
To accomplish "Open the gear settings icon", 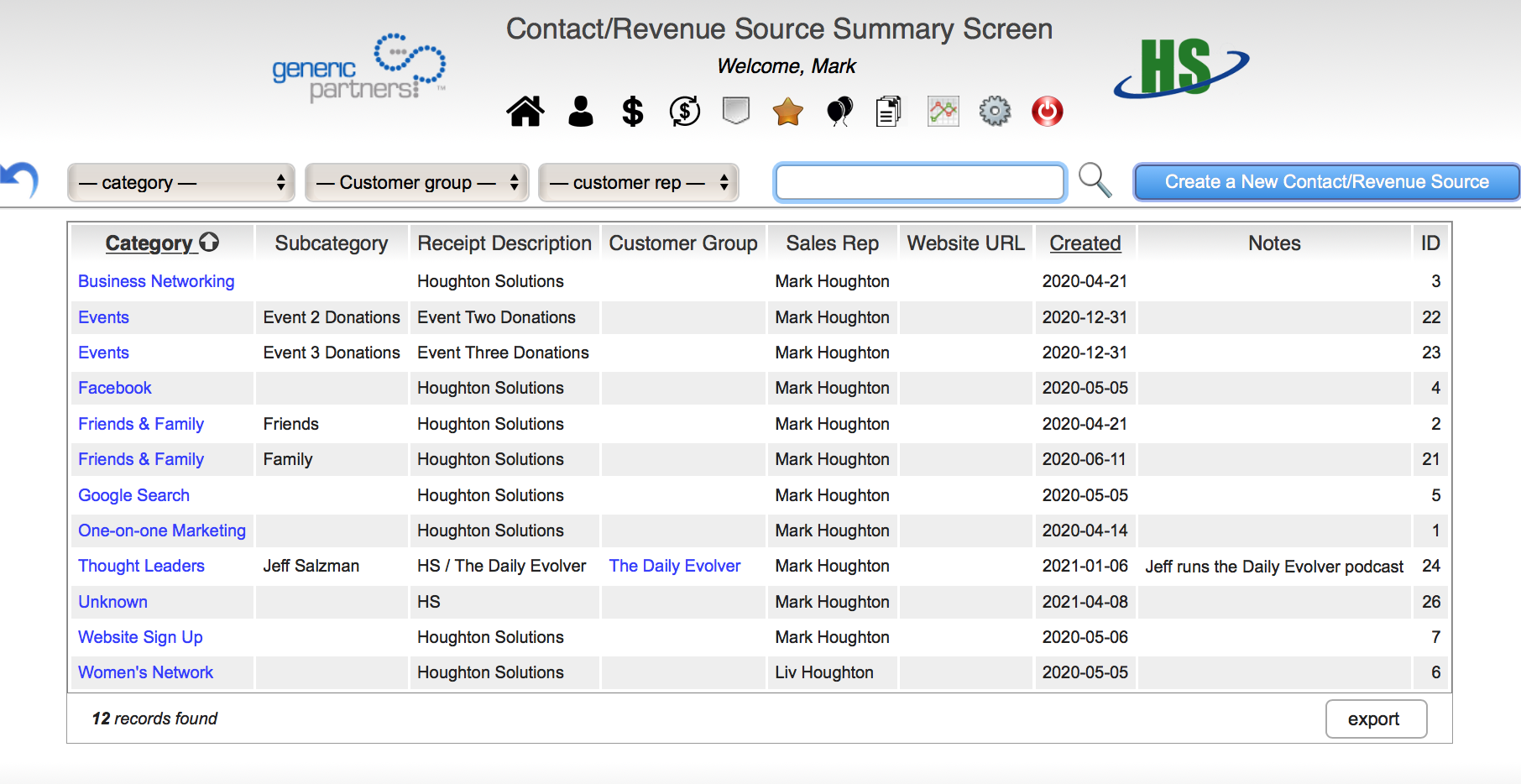I will click(x=995, y=111).
